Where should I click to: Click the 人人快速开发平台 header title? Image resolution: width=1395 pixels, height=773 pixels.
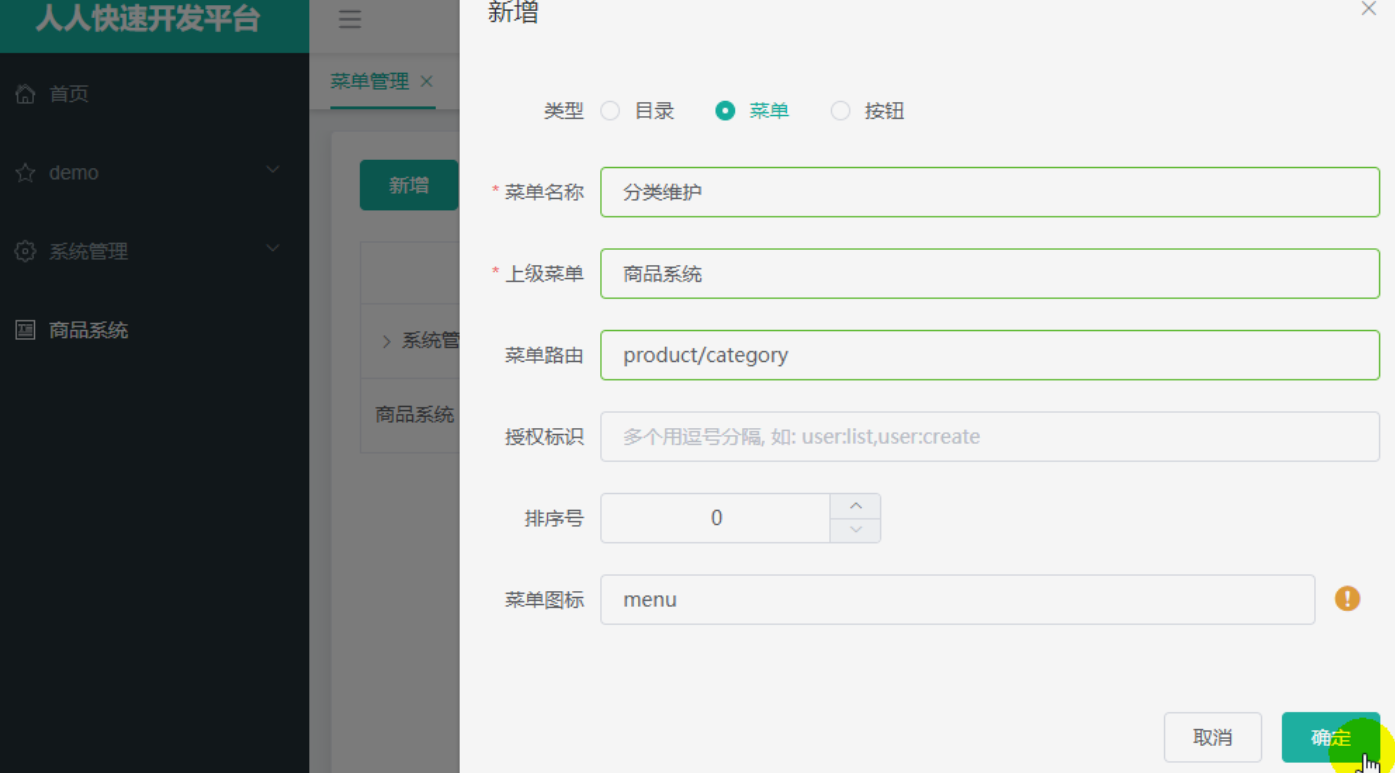(x=148, y=18)
